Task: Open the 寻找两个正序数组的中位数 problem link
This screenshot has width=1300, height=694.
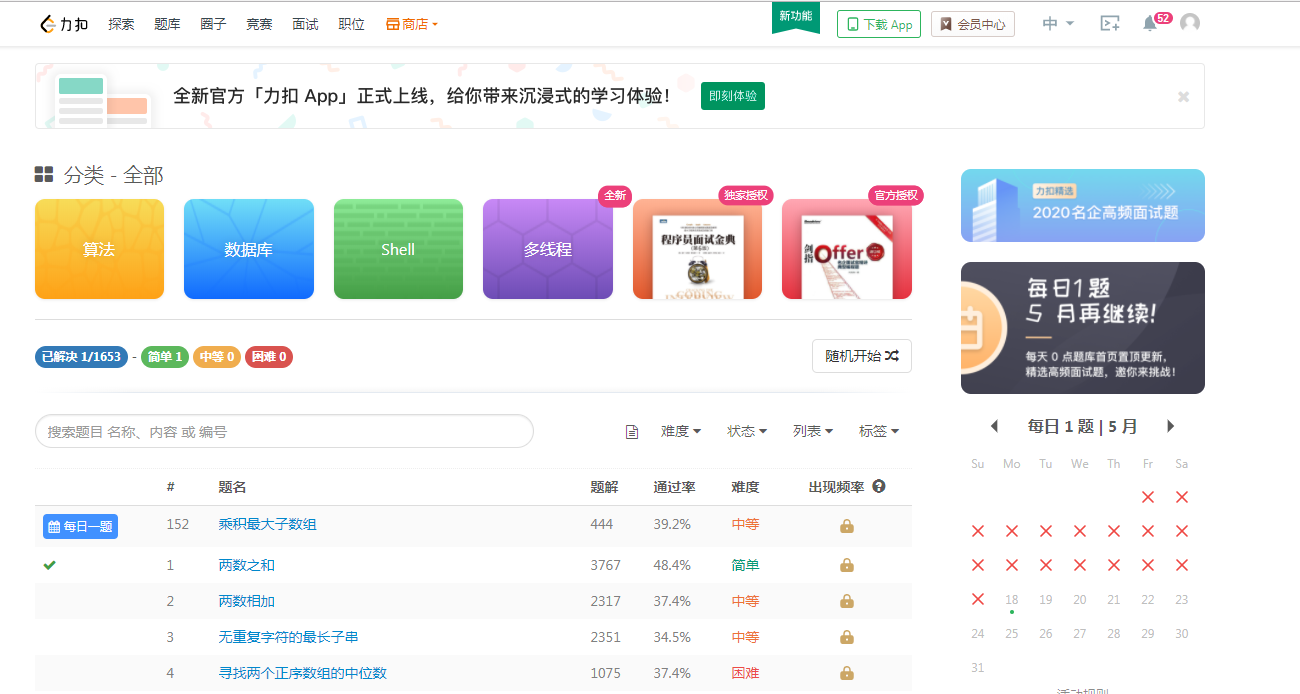Action: pyautogui.click(x=303, y=673)
